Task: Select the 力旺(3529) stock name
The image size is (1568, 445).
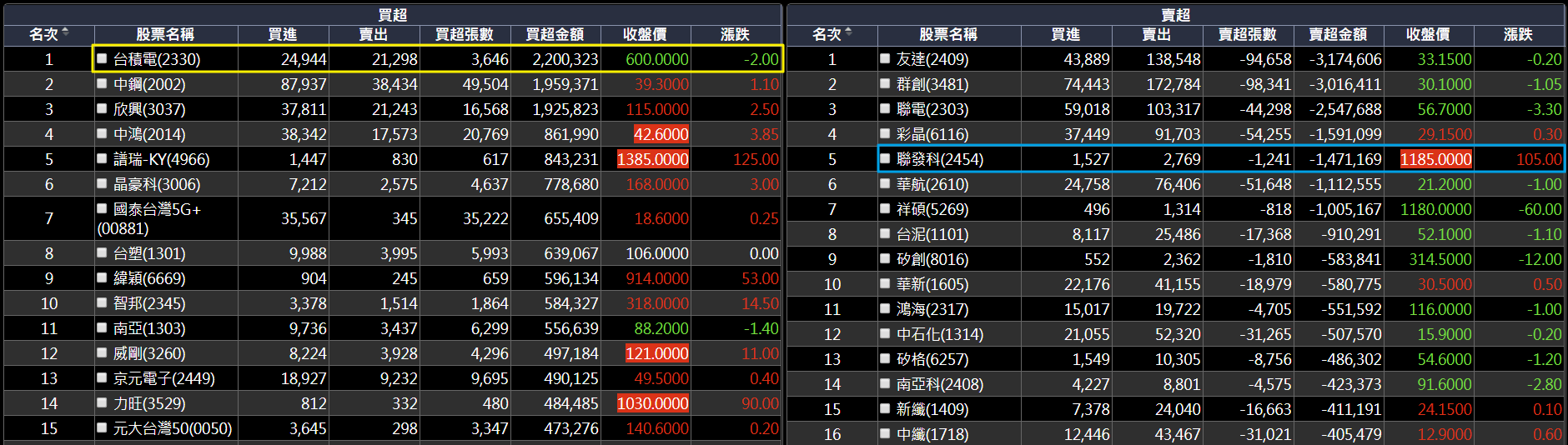Action: pyautogui.click(x=149, y=403)
